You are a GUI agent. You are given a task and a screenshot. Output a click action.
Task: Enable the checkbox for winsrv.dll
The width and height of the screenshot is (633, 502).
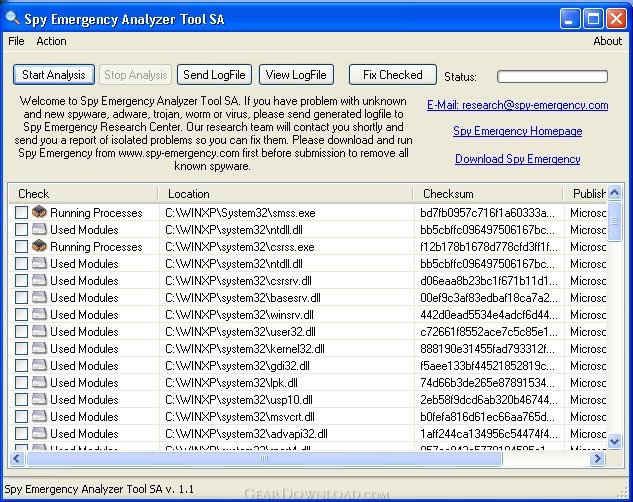click(21, 314)
